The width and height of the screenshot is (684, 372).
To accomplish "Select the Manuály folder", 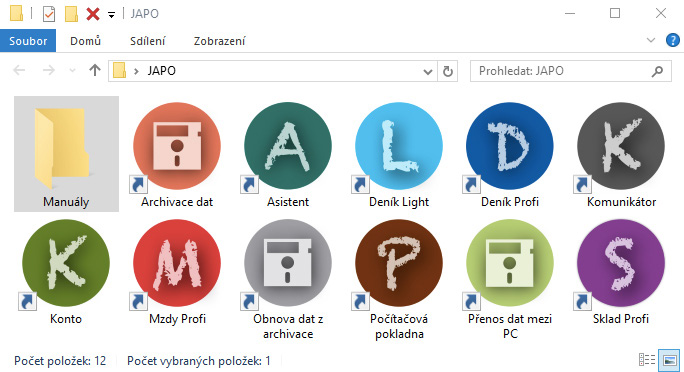I will [x=66, y=154].
